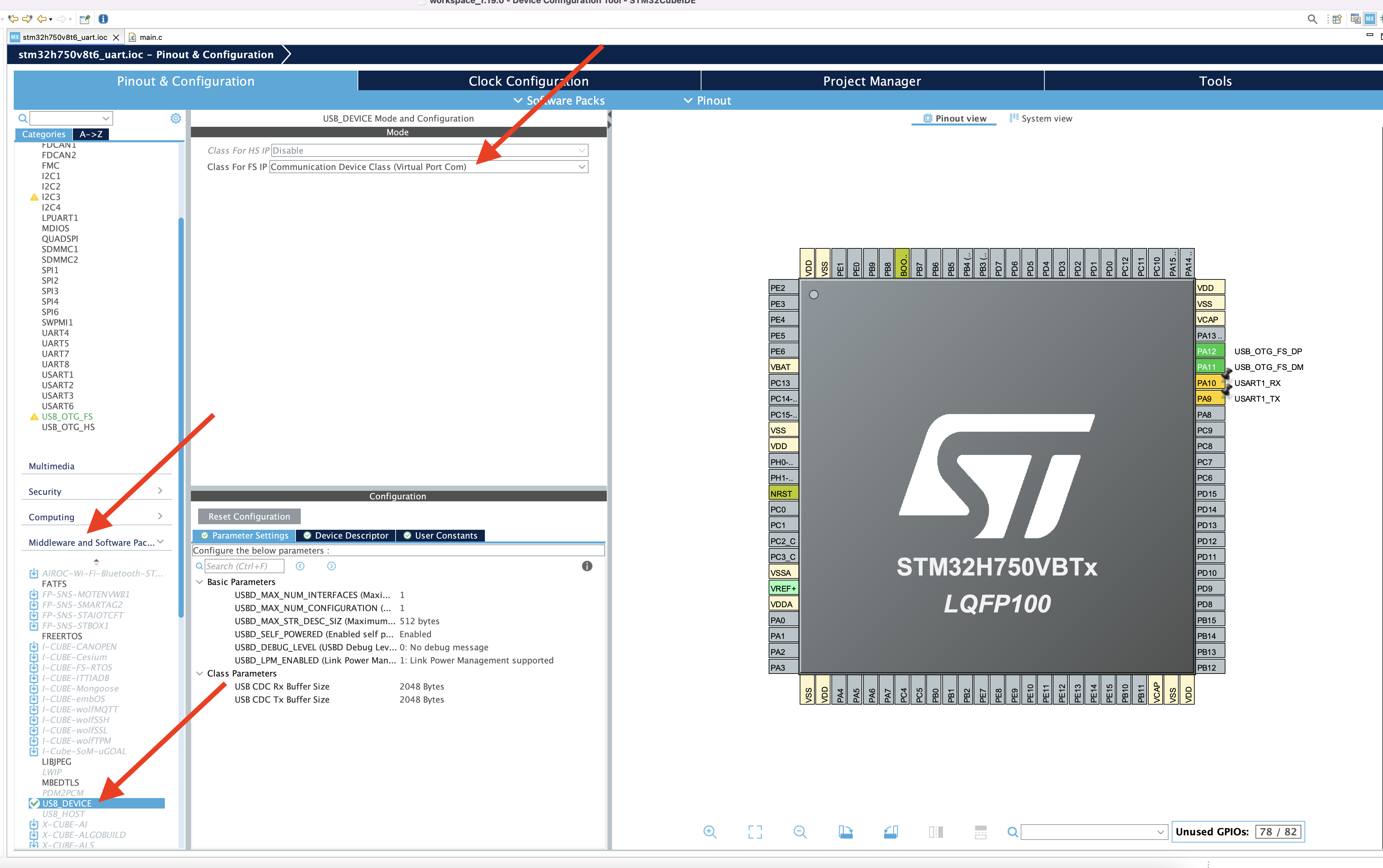The width and height of the screenshot is (1383, 868).
Task: Download X-CUBE-AI pack icon
Action: 34,824
